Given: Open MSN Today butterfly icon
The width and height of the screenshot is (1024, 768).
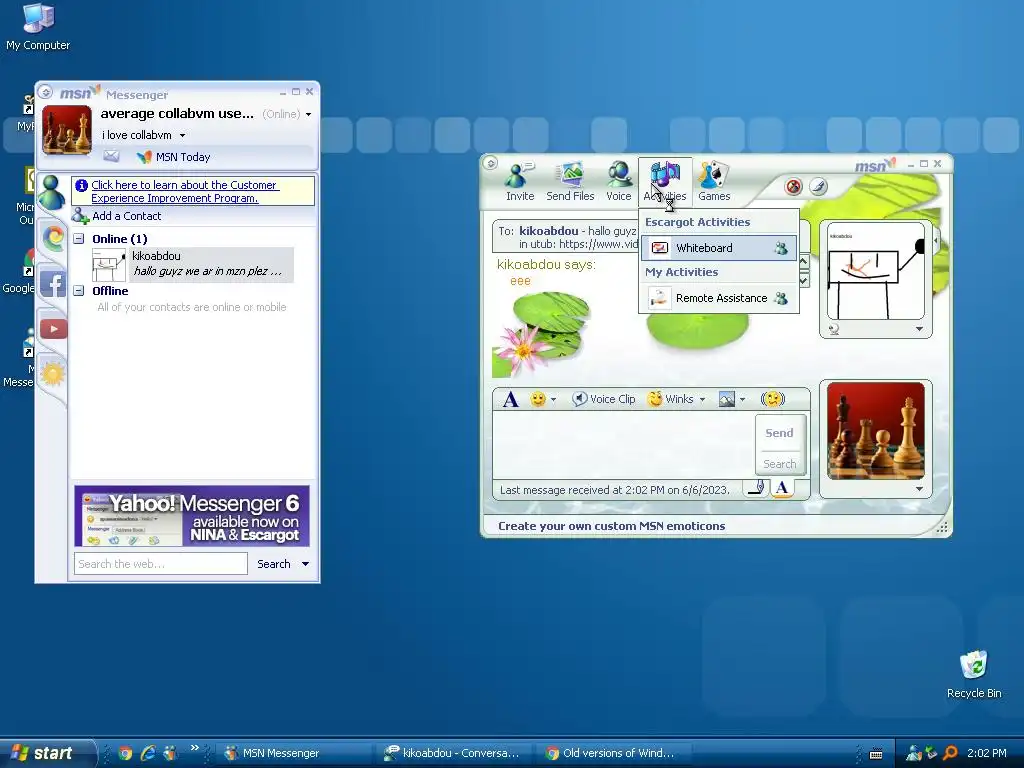Looking at the screenshot, I should point(144,157).
